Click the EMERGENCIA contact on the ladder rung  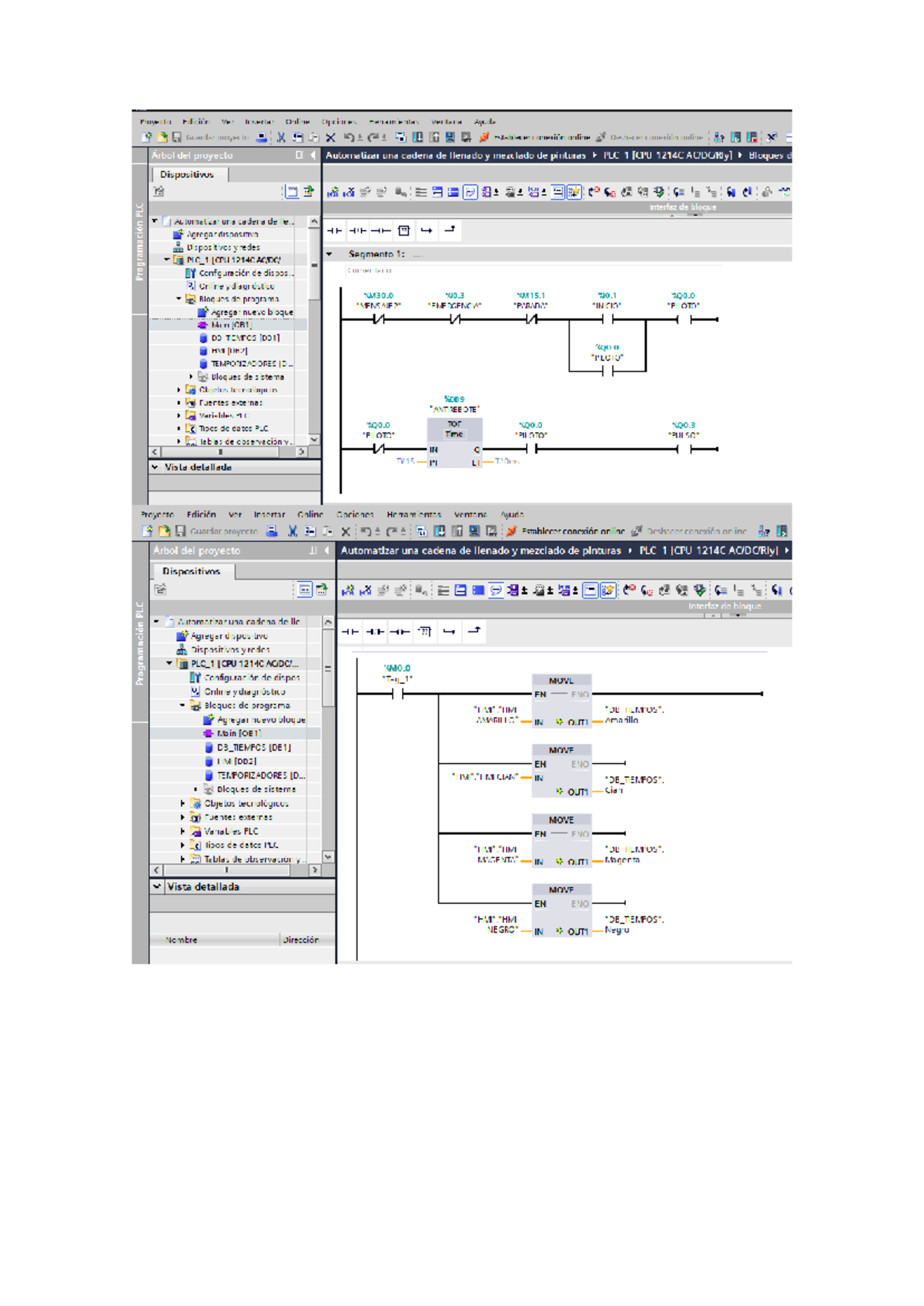[454, 320]
